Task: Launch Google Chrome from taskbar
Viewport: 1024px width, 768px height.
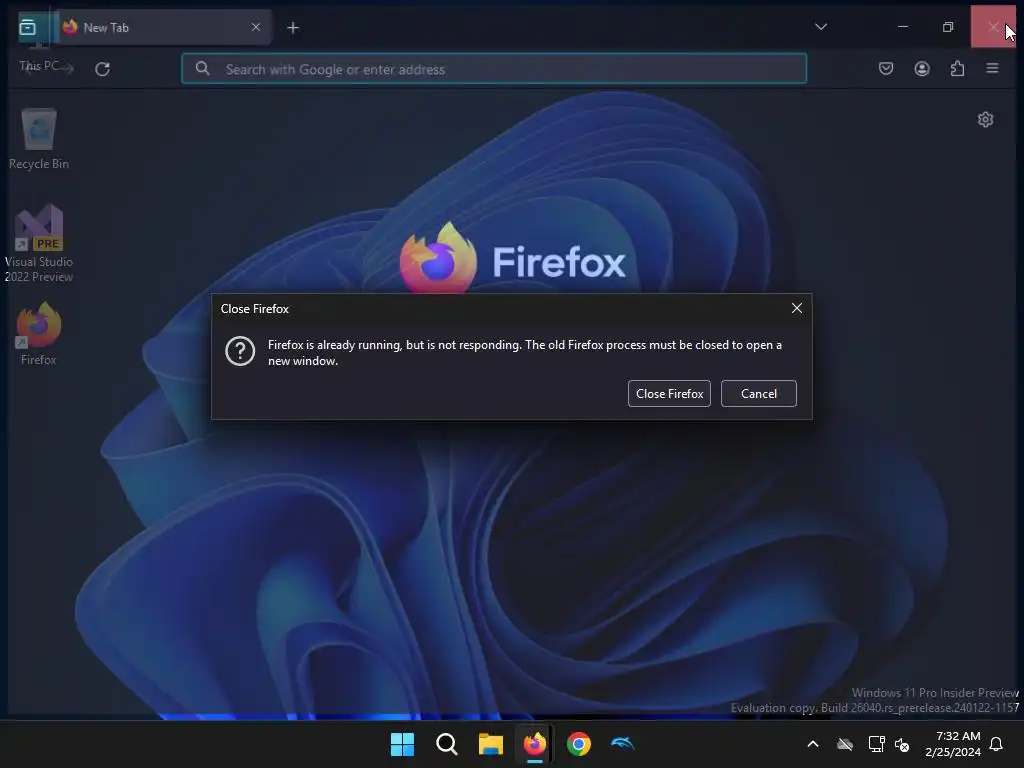Action: [579, 744]
